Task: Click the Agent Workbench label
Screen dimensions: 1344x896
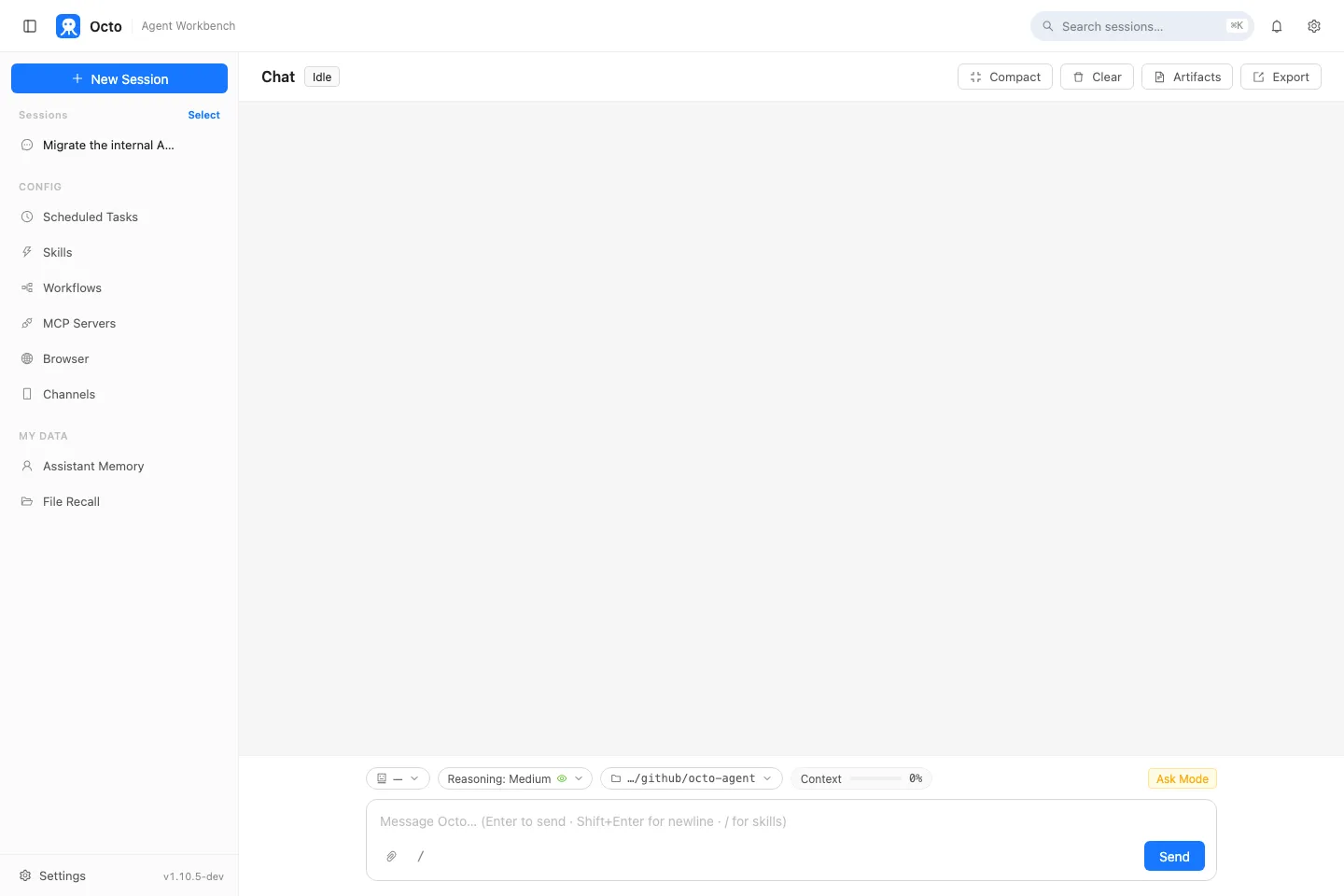Action: tap(189, 26)
